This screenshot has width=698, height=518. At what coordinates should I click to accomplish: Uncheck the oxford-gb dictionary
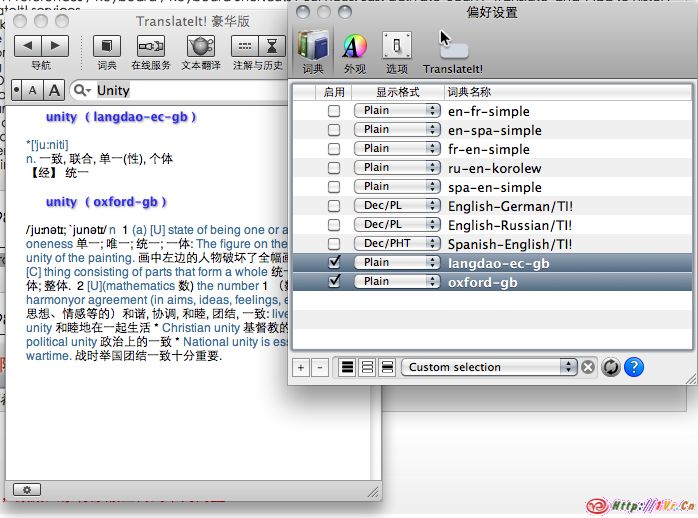(334, 282)
